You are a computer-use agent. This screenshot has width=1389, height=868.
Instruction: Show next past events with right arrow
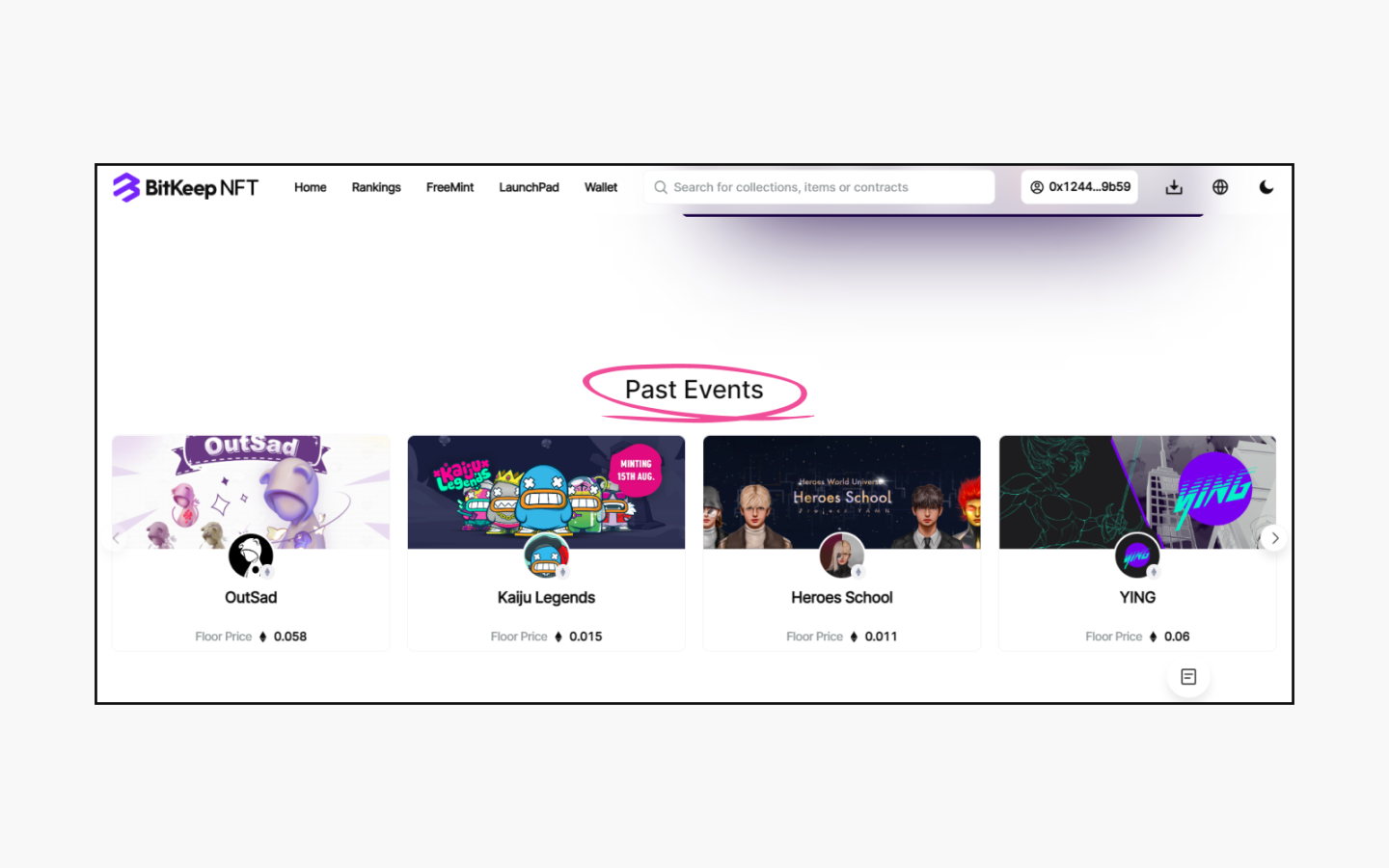(x=1274, y=538)
